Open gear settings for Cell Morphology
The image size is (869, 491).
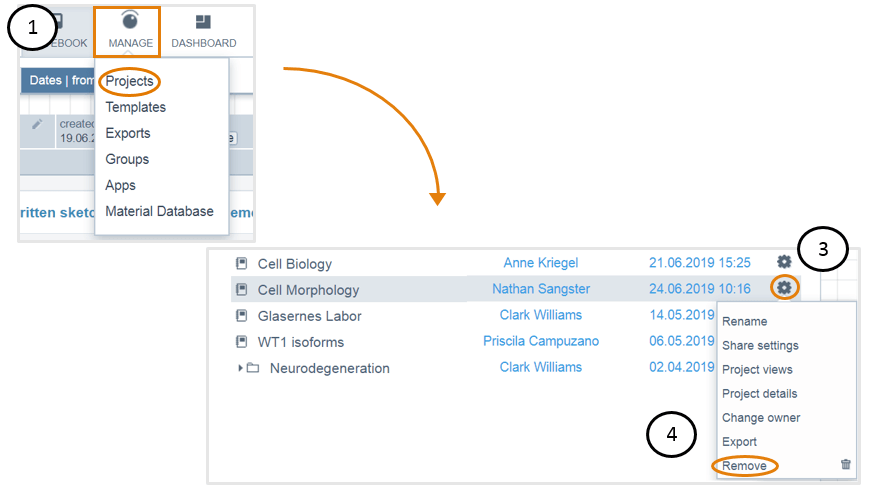pyautogui.click(x=784, y=288)
